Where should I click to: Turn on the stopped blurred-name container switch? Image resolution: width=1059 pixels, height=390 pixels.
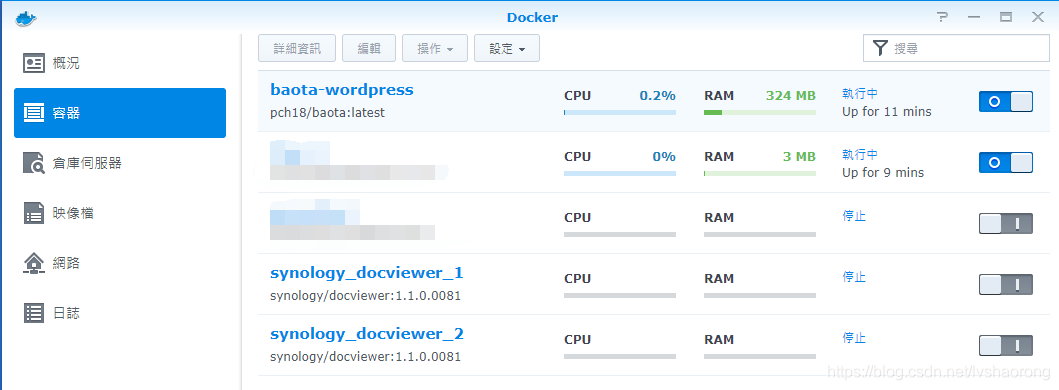pos(1006,223)
